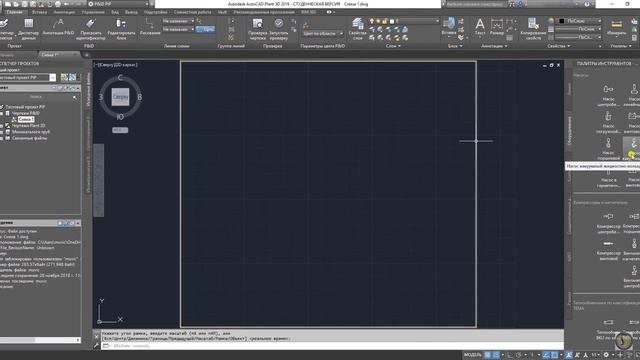Select the Измерить utility tool

click(616, 28)
